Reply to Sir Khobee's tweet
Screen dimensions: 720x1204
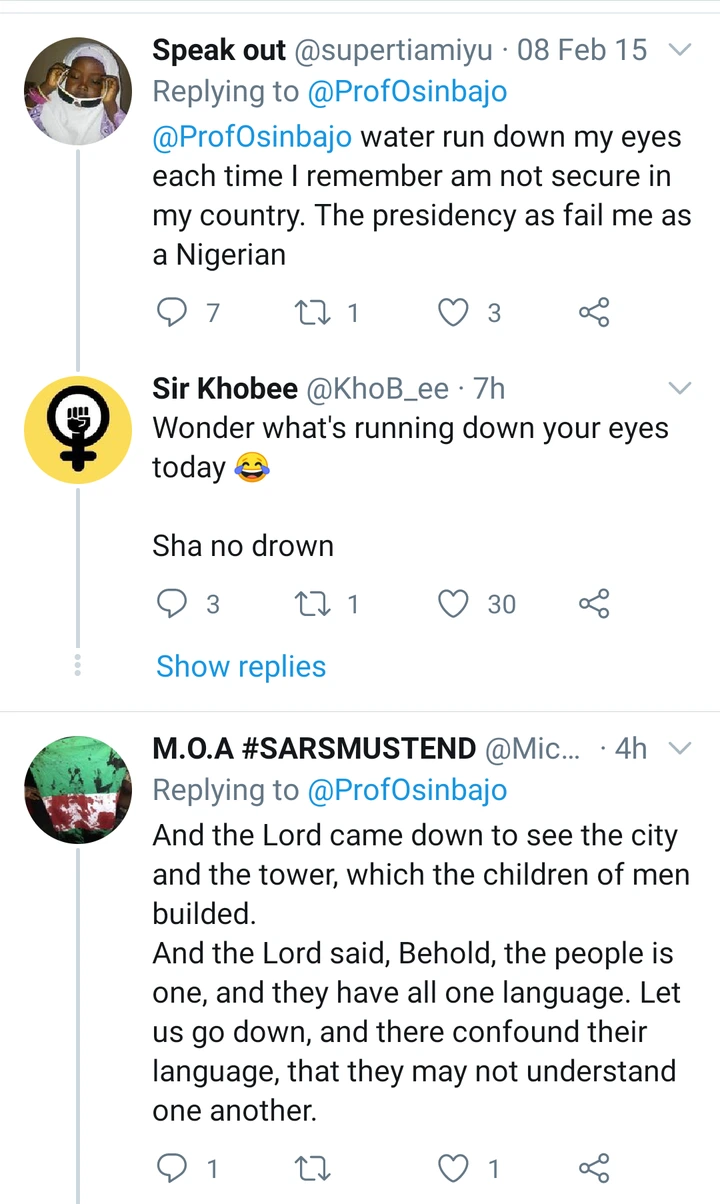click(x=174, y=604)
